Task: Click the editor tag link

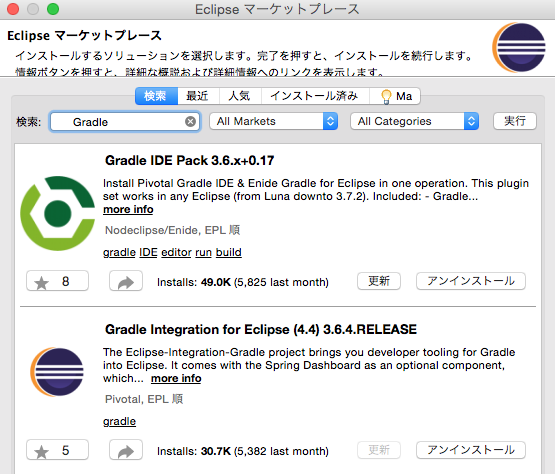Action: 176,252
